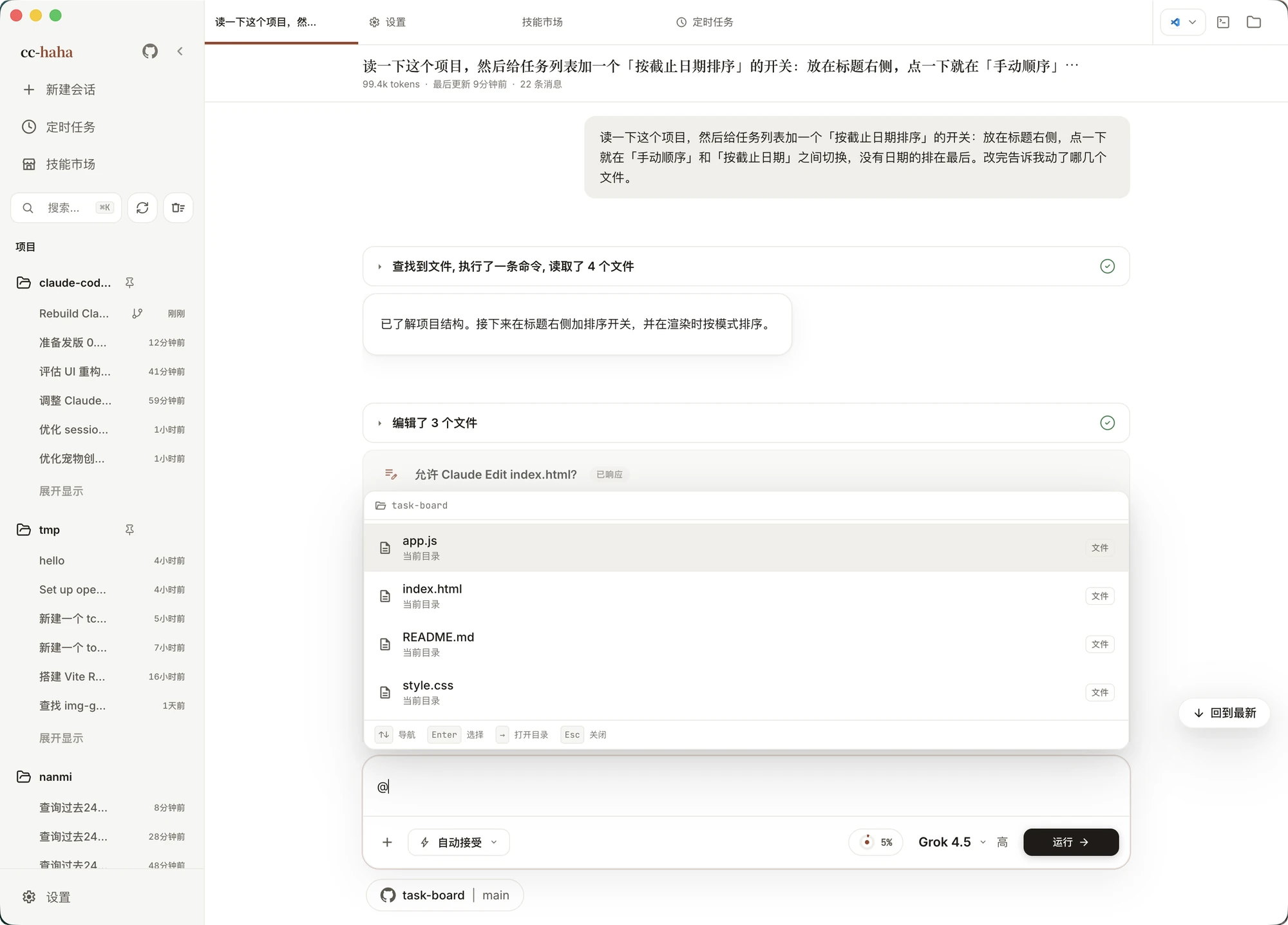Click the task-board main branch chip
1288x925 pixels.
click(445, 895)
